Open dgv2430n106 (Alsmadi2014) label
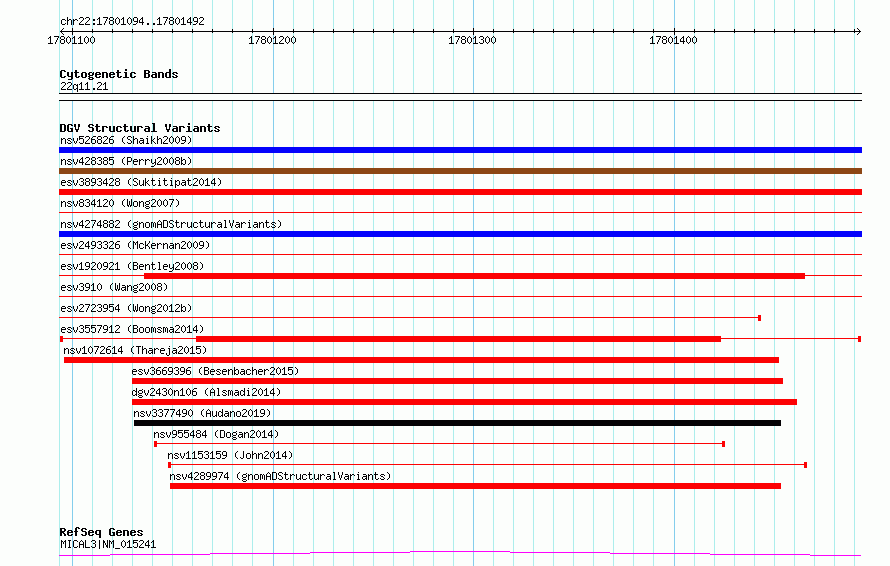The height and width of the screenshot is (566, 890). click(x=206, y=392)
